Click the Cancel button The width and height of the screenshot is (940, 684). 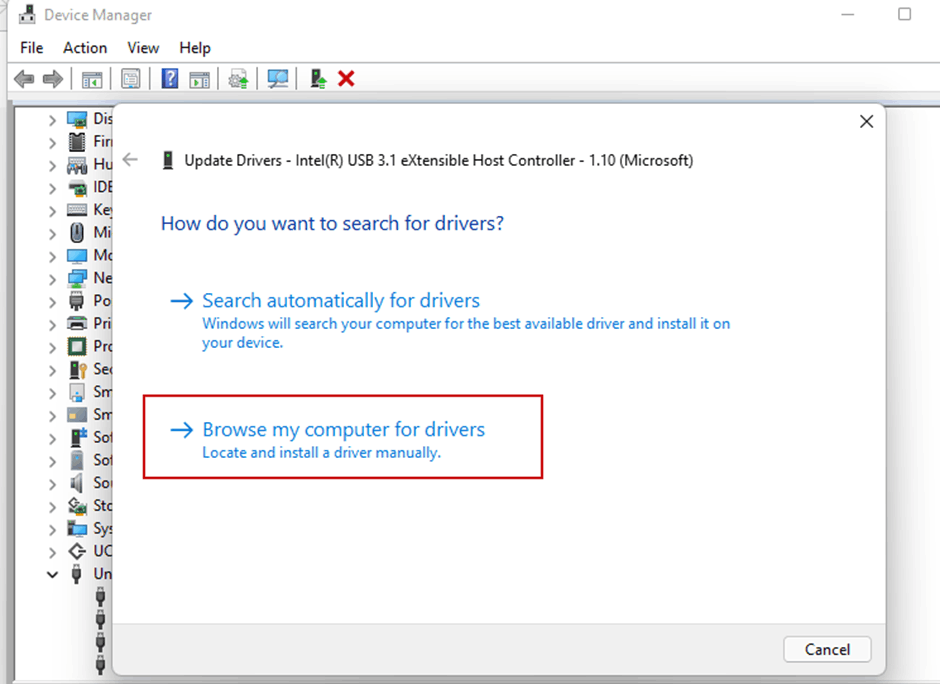click(827, 649)
